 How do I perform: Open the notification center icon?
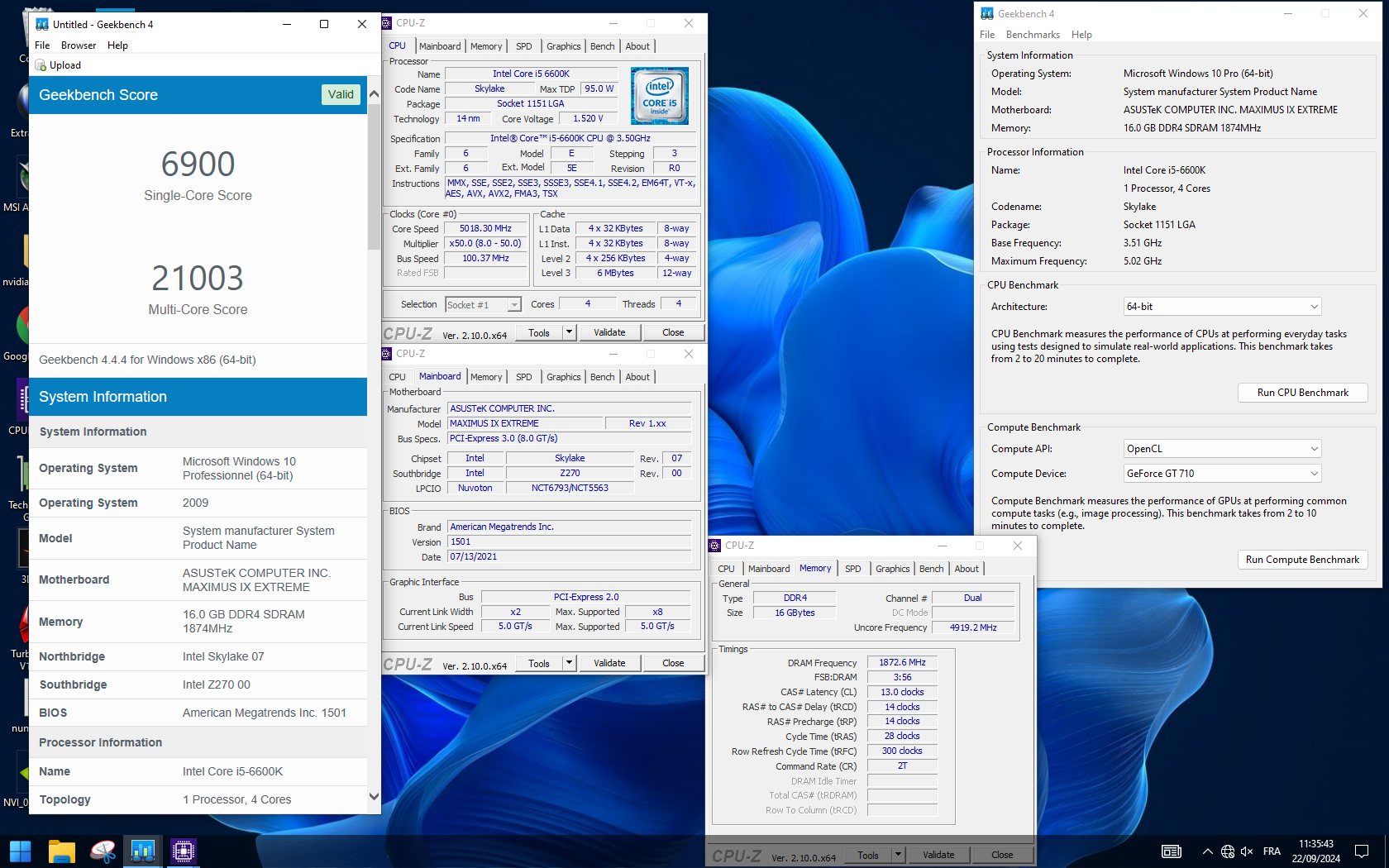coord(1362,851)
